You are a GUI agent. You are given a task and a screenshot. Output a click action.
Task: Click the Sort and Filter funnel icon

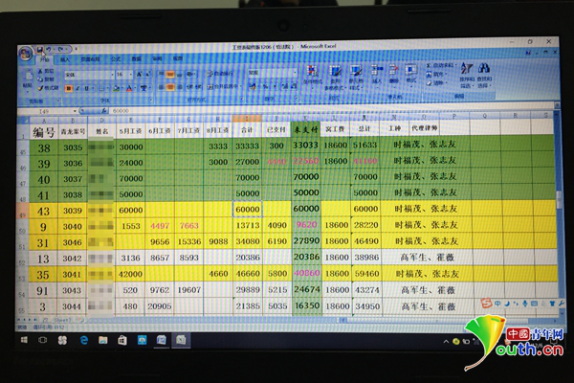(466, 68)
